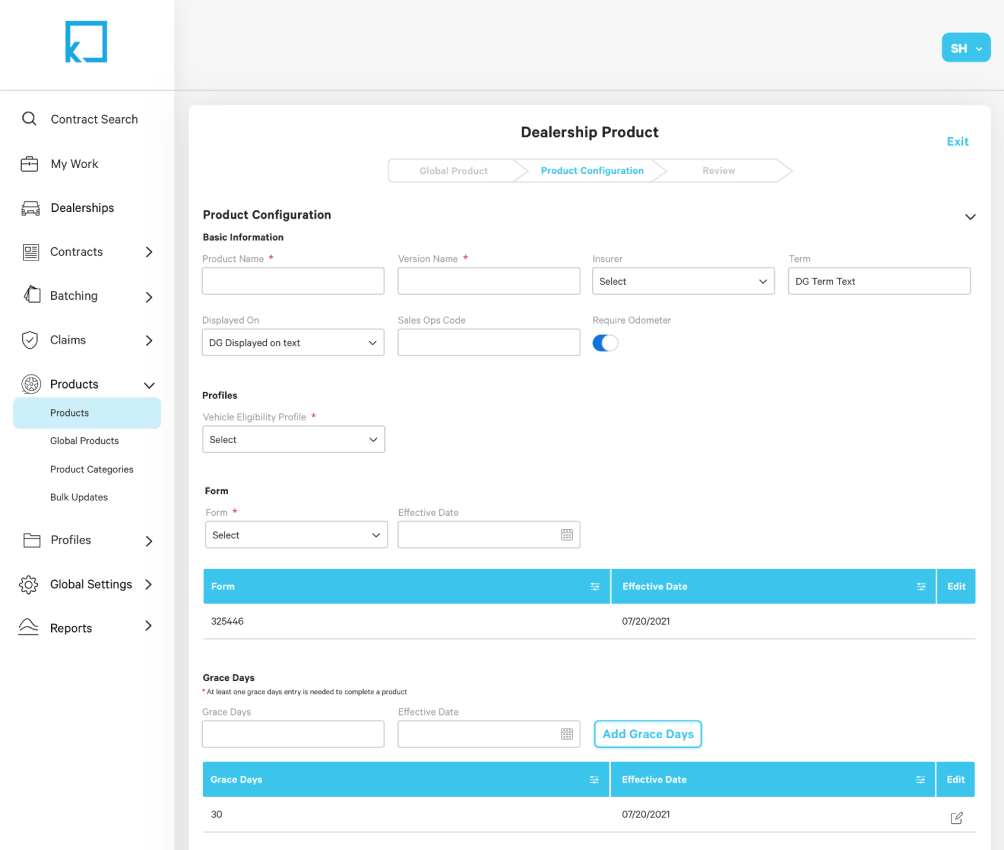Click the Product Name input field
The width and height of the screenshot is (1004, 850).
tap(293, 281)
